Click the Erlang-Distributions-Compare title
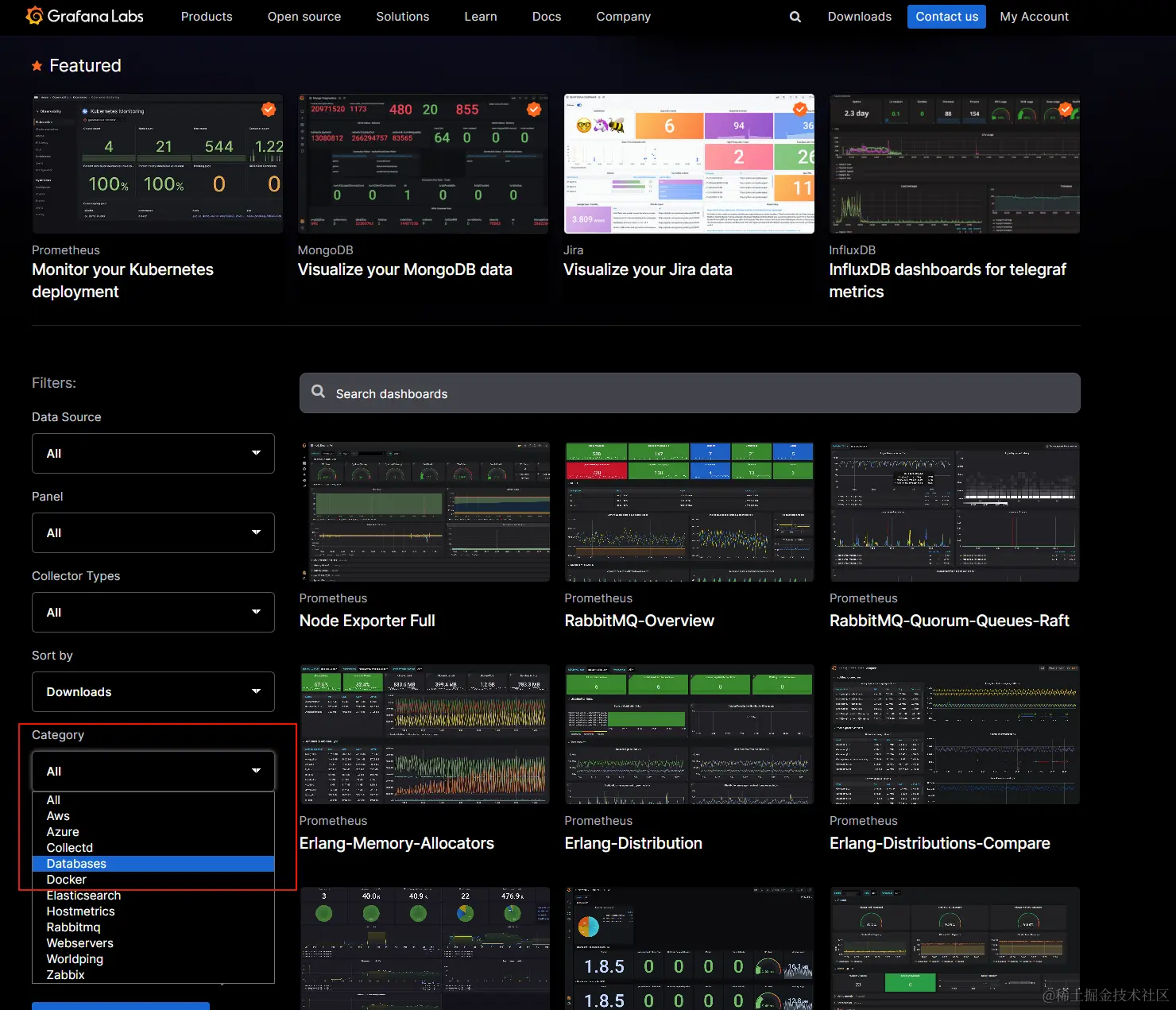 point(940,843)
